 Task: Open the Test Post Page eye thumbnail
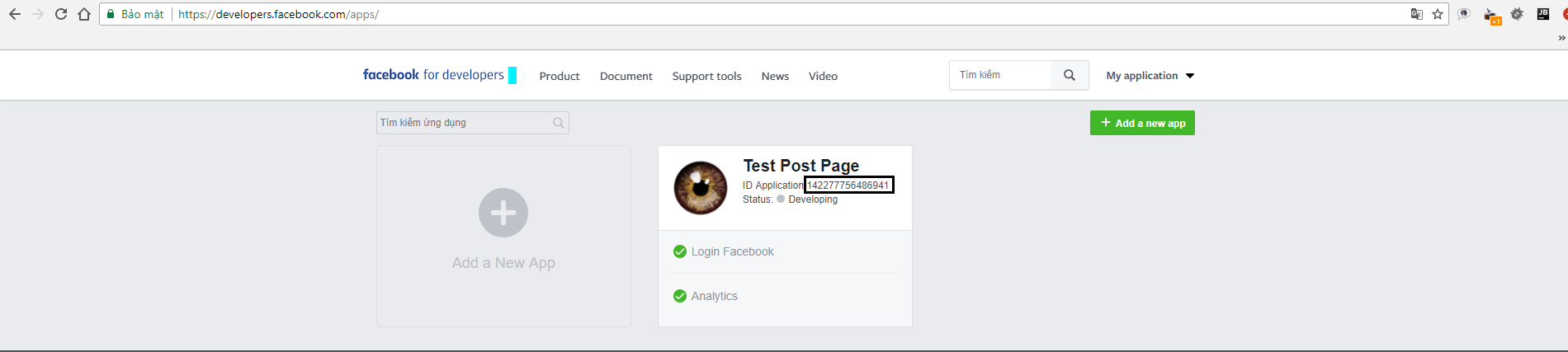click(x=701, y=188)
